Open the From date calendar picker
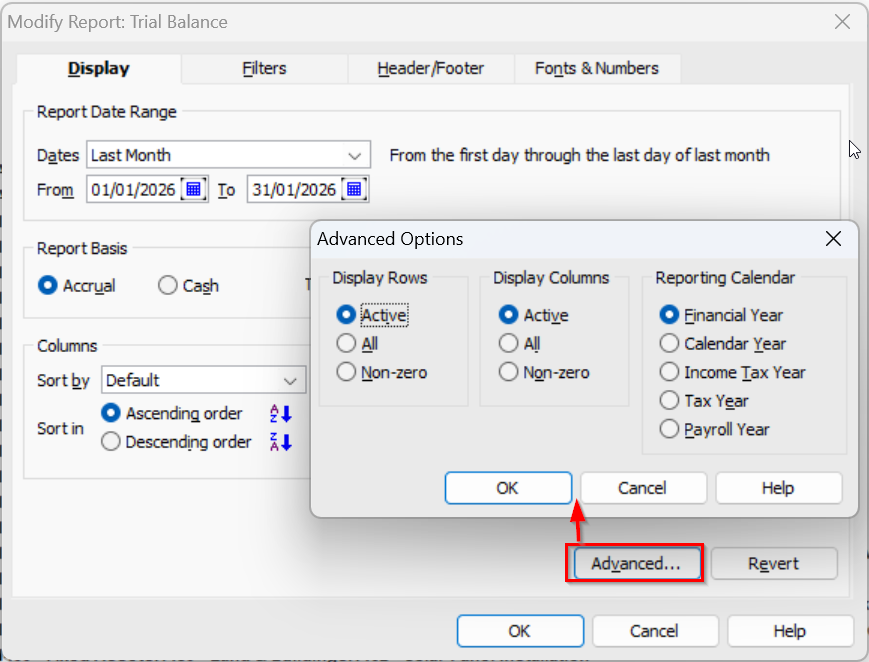 [193, 190]
